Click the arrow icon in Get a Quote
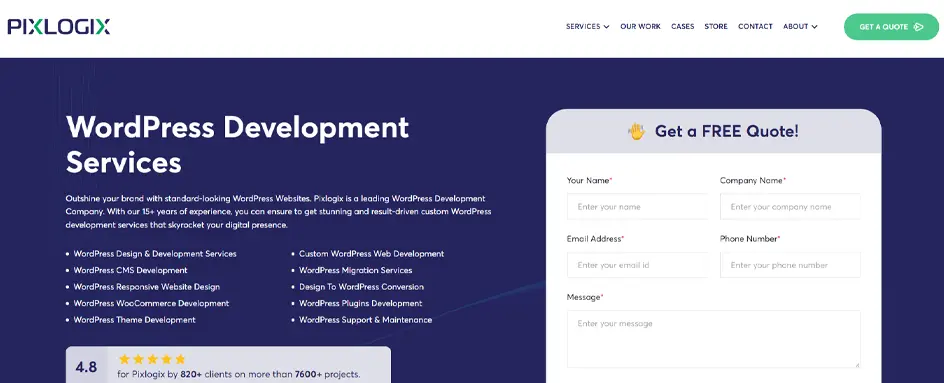Screen dimensions: 944x383 pyautogui.click(x=919, y=27)
